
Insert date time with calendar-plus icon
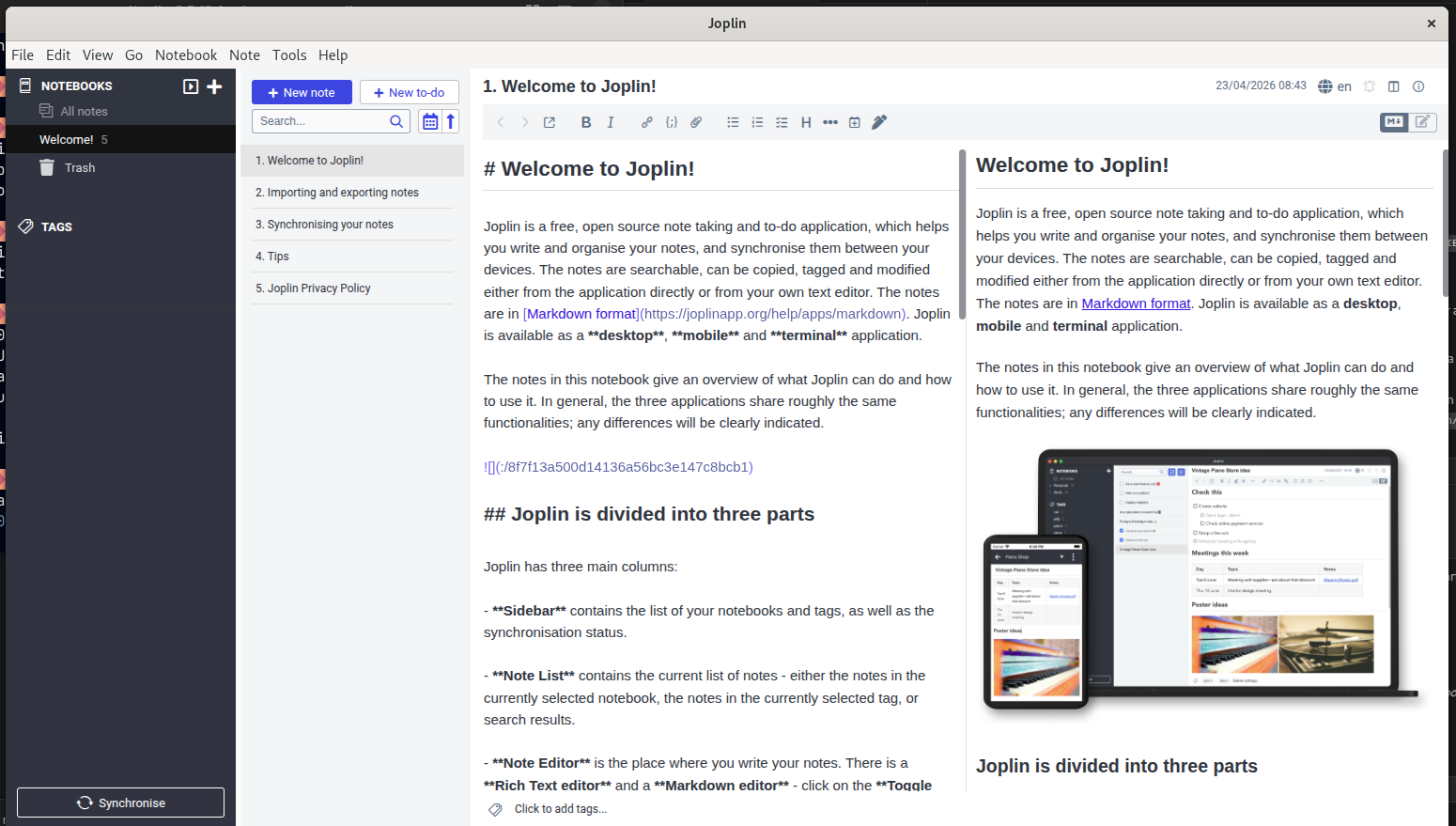[x=855, y=122]
